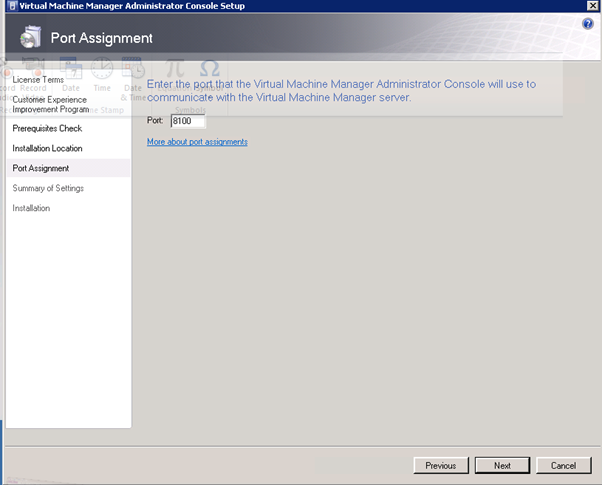
Task: Open the help question mark icon
Action: (587, 24)
